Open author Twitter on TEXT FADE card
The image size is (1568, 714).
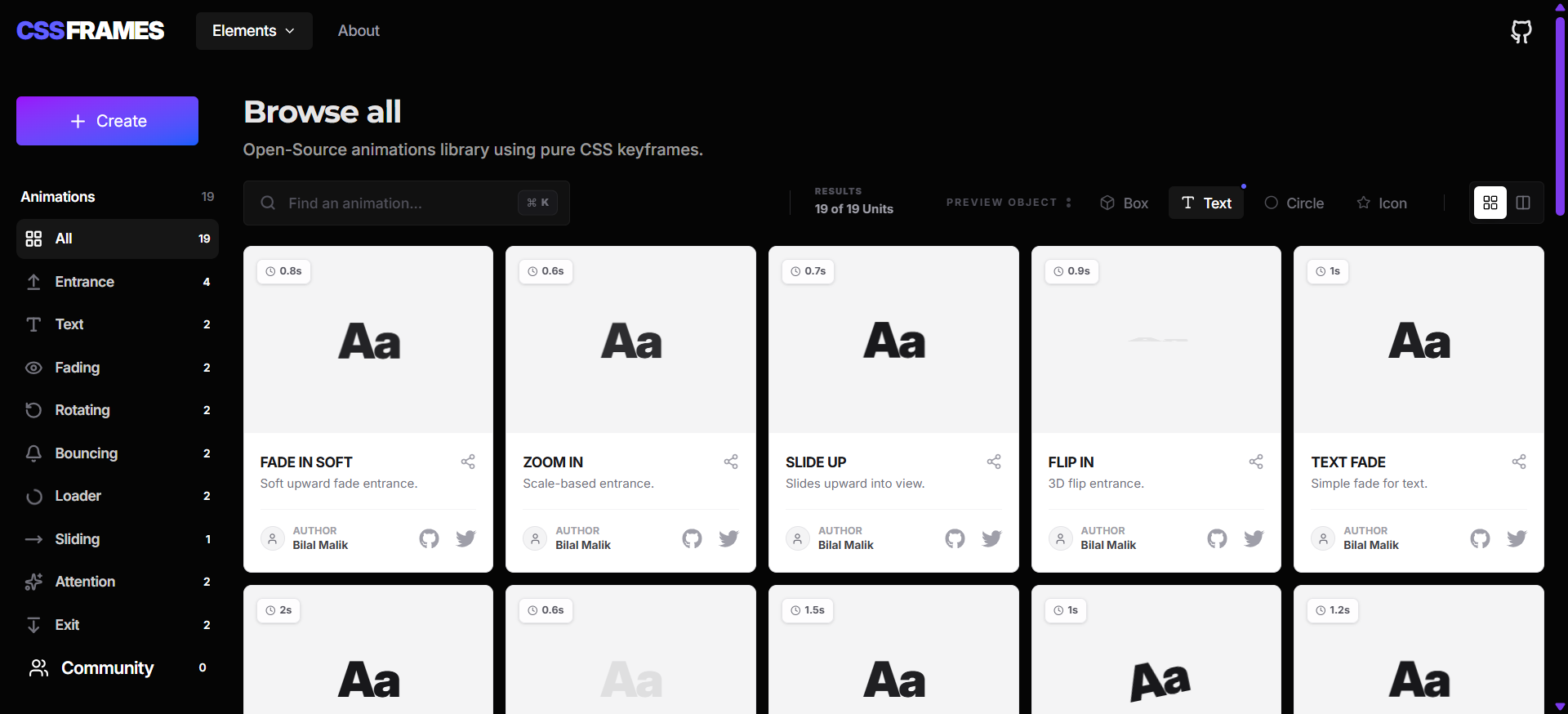pyautogui.click(x=1517, y=538)
